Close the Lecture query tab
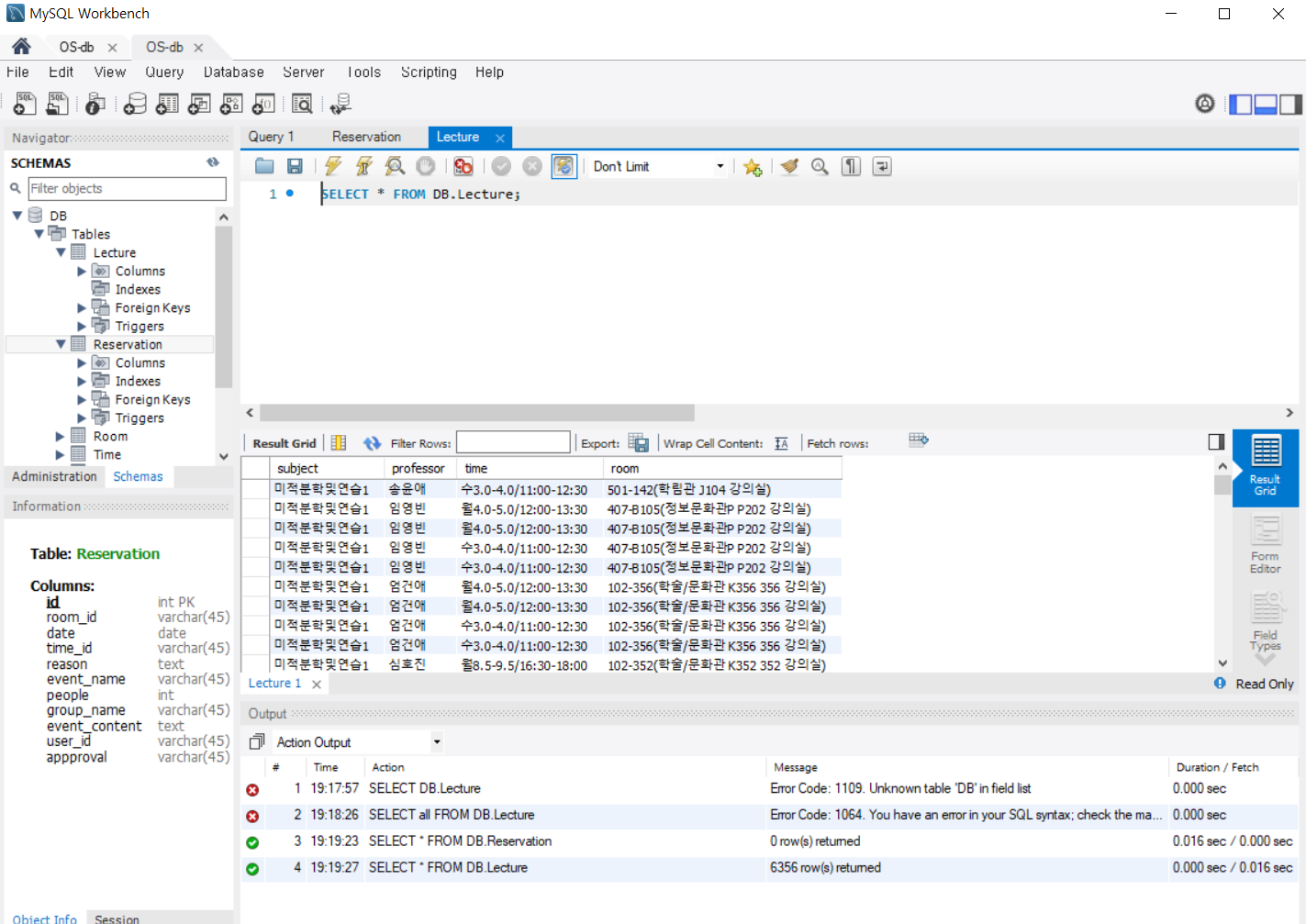 [500, 138]
